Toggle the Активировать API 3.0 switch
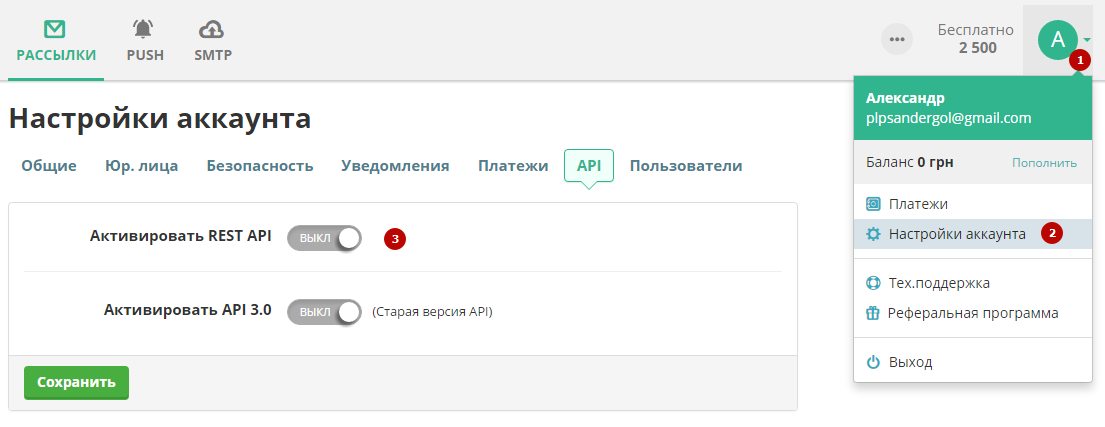1105x427 pixels. (x=324, y=312)
